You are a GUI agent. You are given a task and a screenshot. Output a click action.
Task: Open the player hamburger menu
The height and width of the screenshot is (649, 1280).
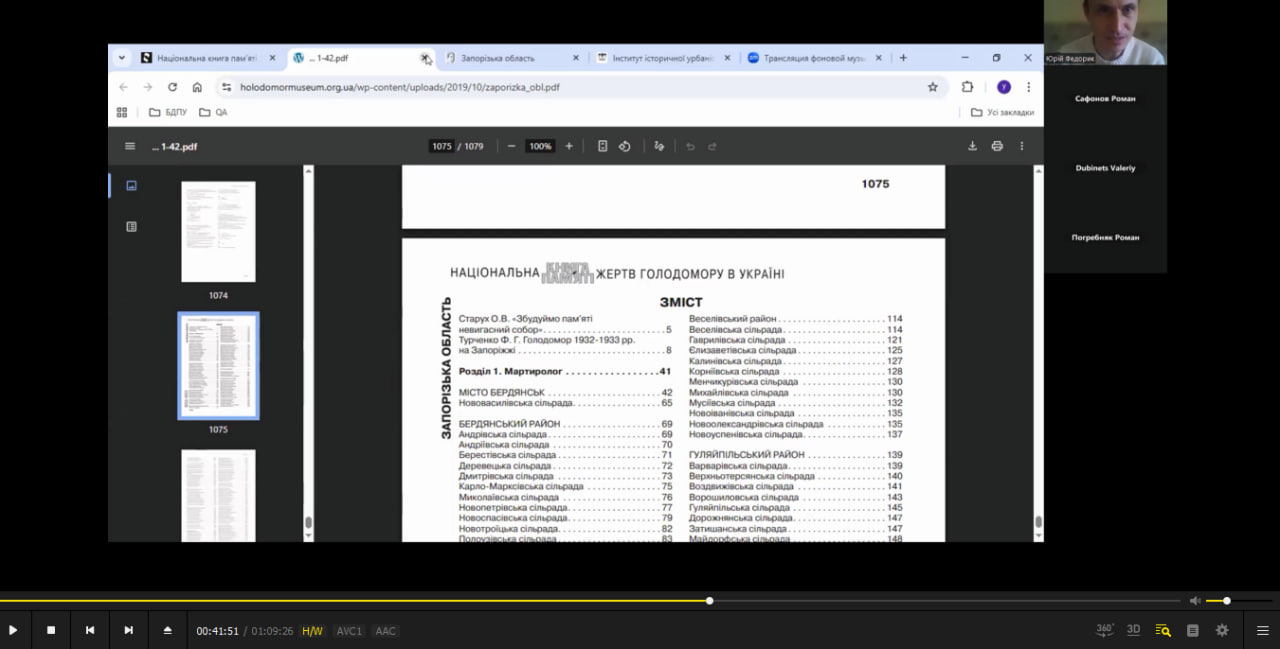[x=1262, y=630]
